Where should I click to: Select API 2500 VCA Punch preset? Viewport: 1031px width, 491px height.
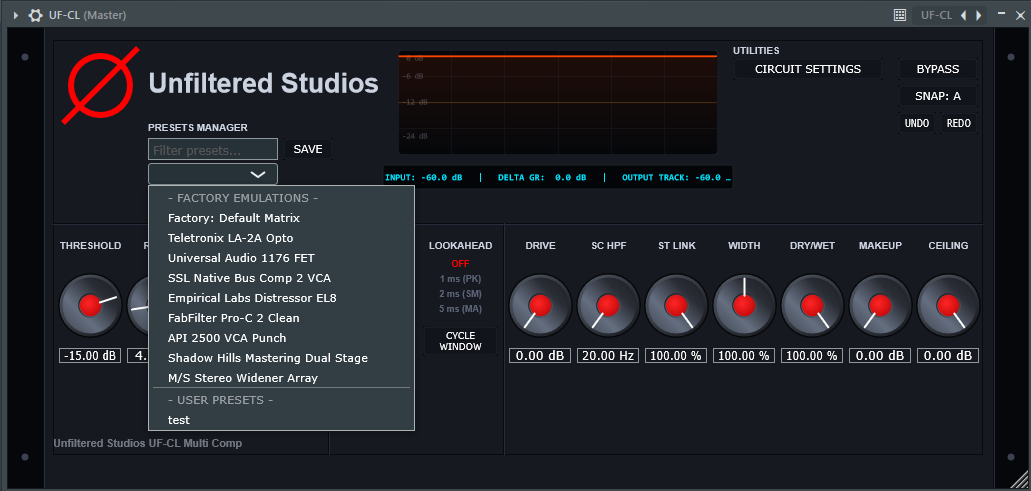(x=281, y=338)
